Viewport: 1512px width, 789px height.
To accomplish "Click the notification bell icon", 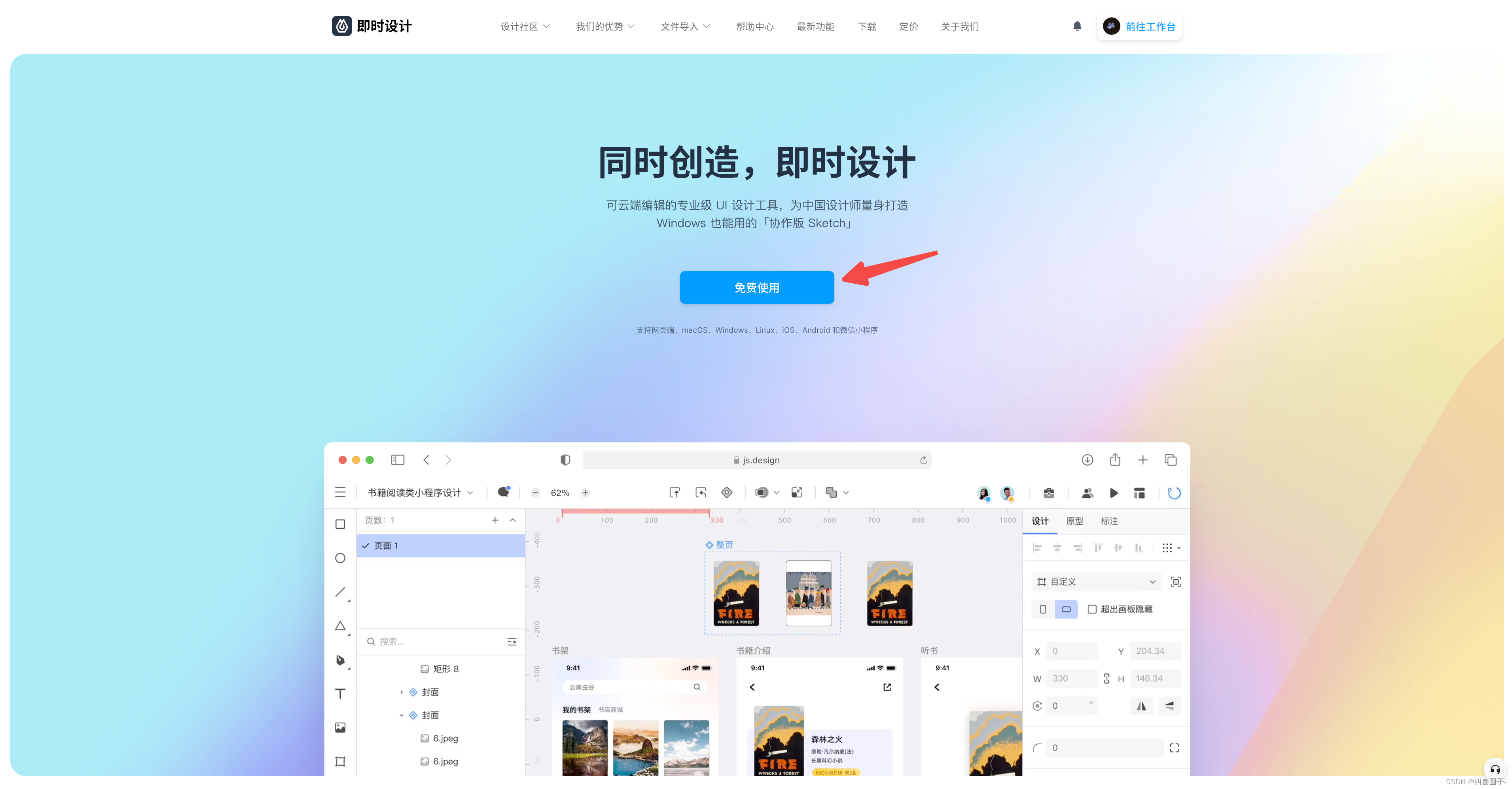I will (x=1076, y=26).
